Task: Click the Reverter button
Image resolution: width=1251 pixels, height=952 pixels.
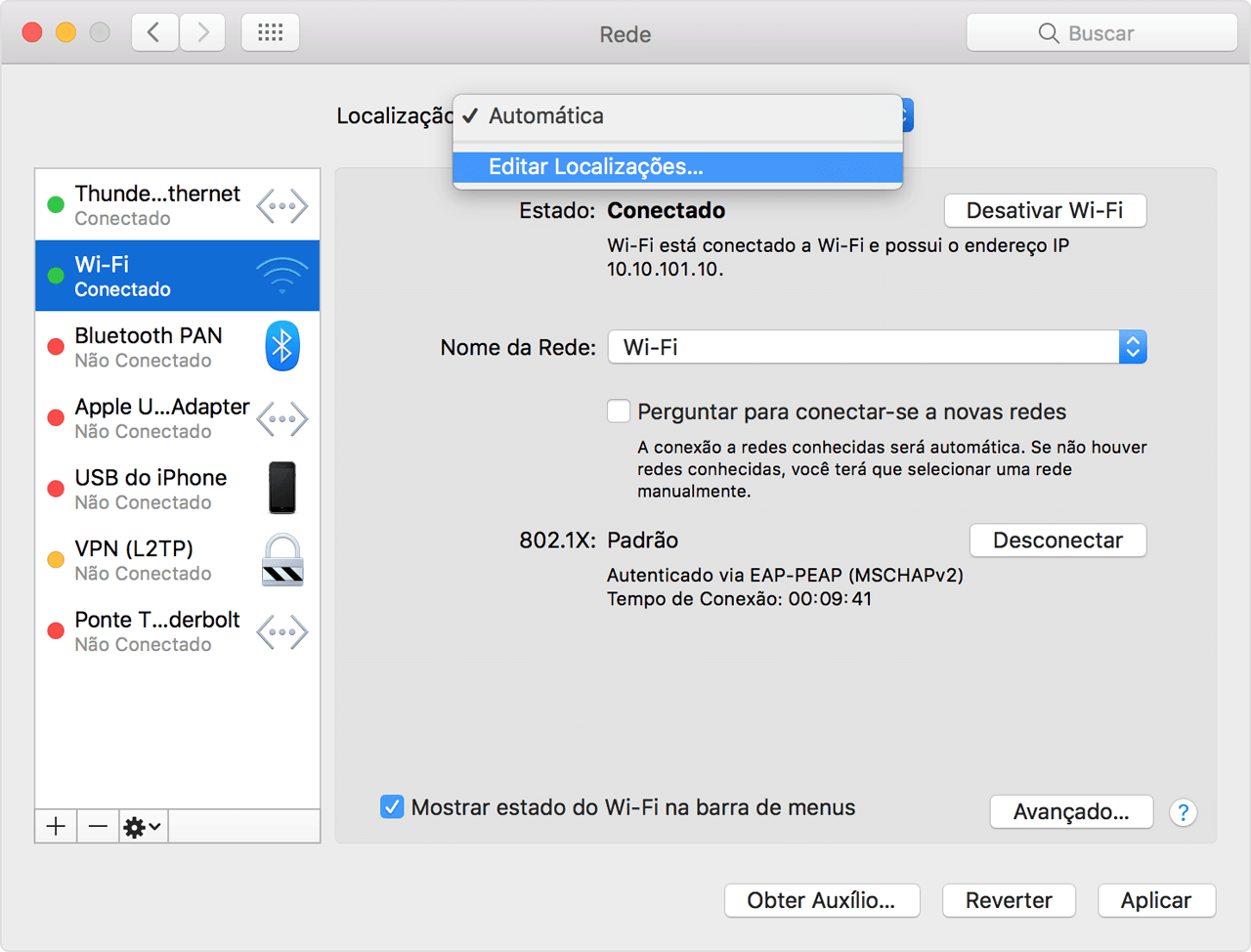Action: (x=1009, y=900)
